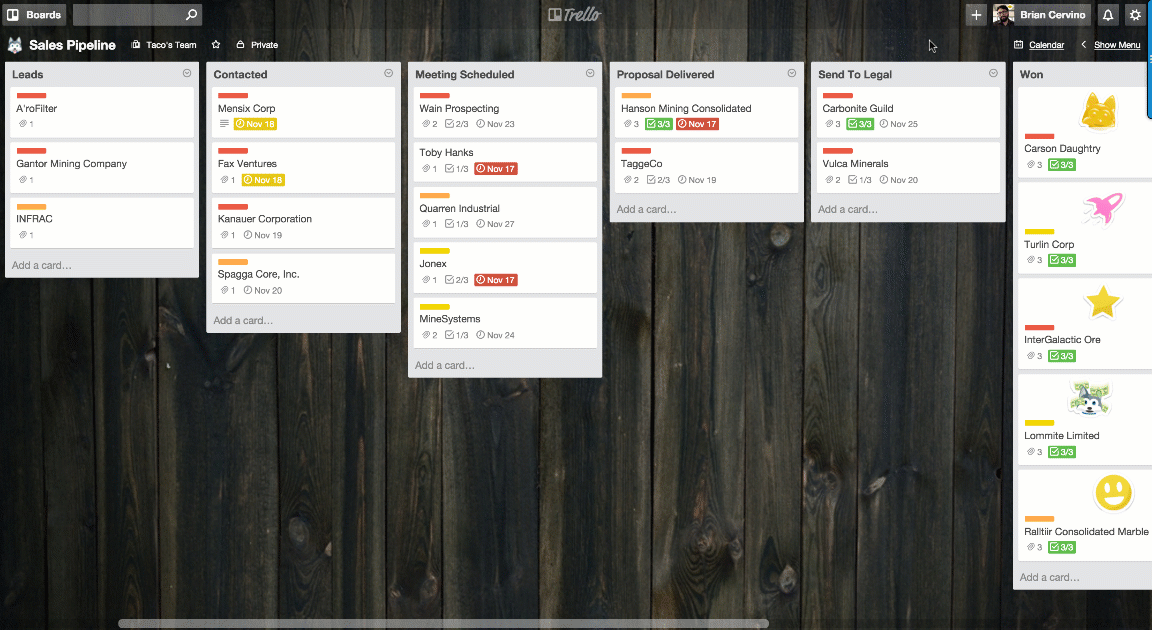Click completed 3/3 checklist on Hanson Mining
This screenshot has width=1152, height=630.
coord(658,124)
